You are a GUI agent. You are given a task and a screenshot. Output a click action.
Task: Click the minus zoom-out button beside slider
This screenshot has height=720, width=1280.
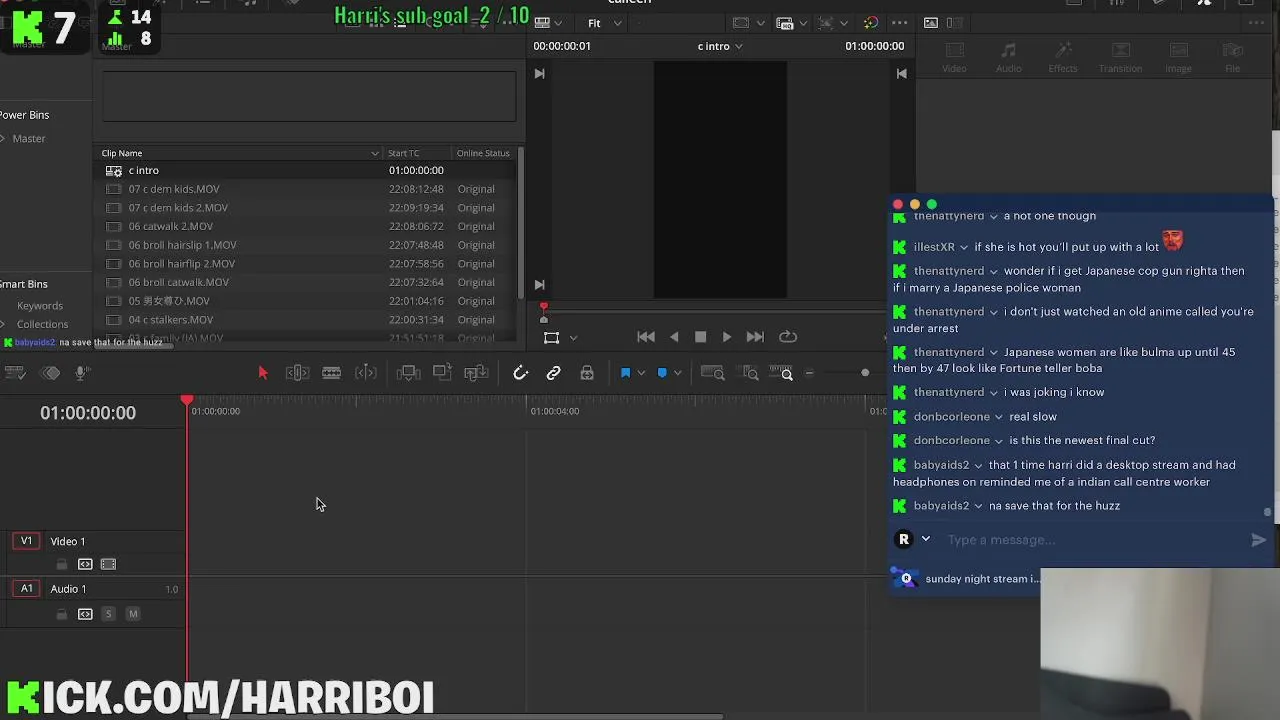tap(809, 373)
